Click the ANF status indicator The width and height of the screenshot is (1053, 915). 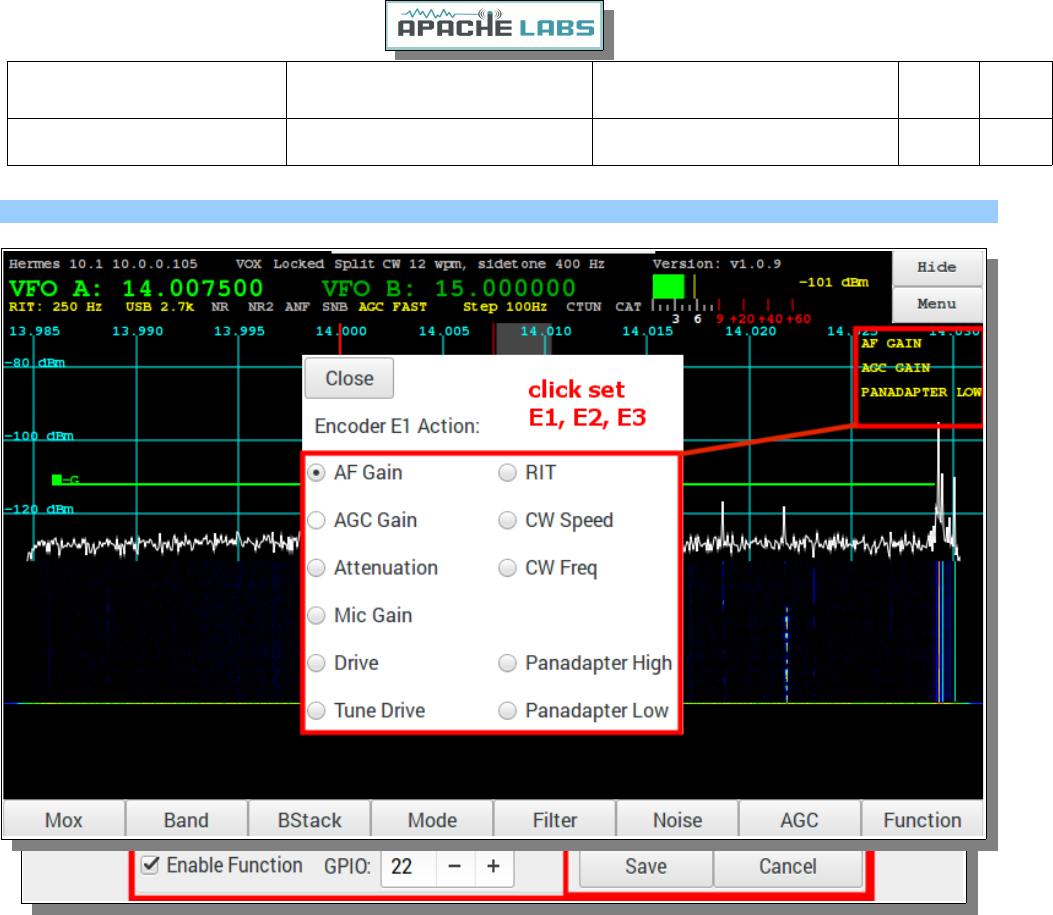[x=297, y=307]
